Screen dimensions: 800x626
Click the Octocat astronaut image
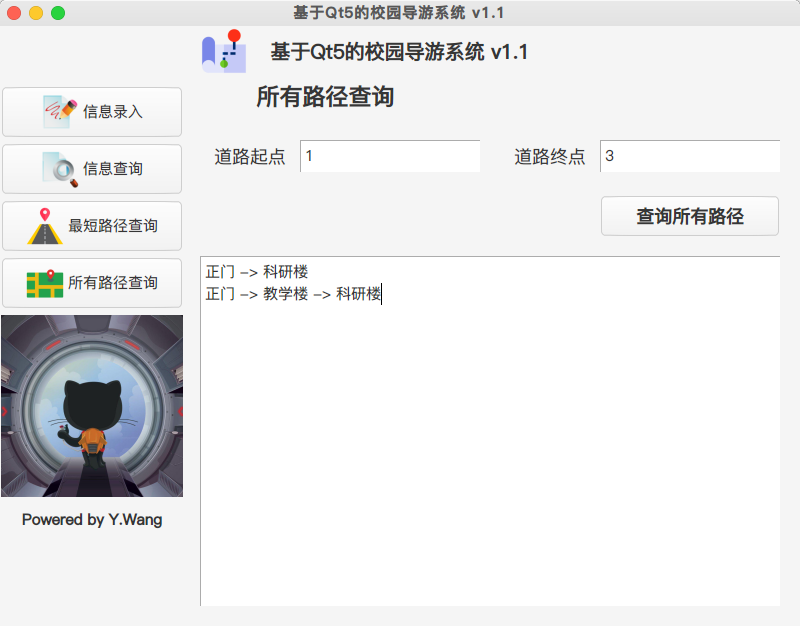pos(92,406)
